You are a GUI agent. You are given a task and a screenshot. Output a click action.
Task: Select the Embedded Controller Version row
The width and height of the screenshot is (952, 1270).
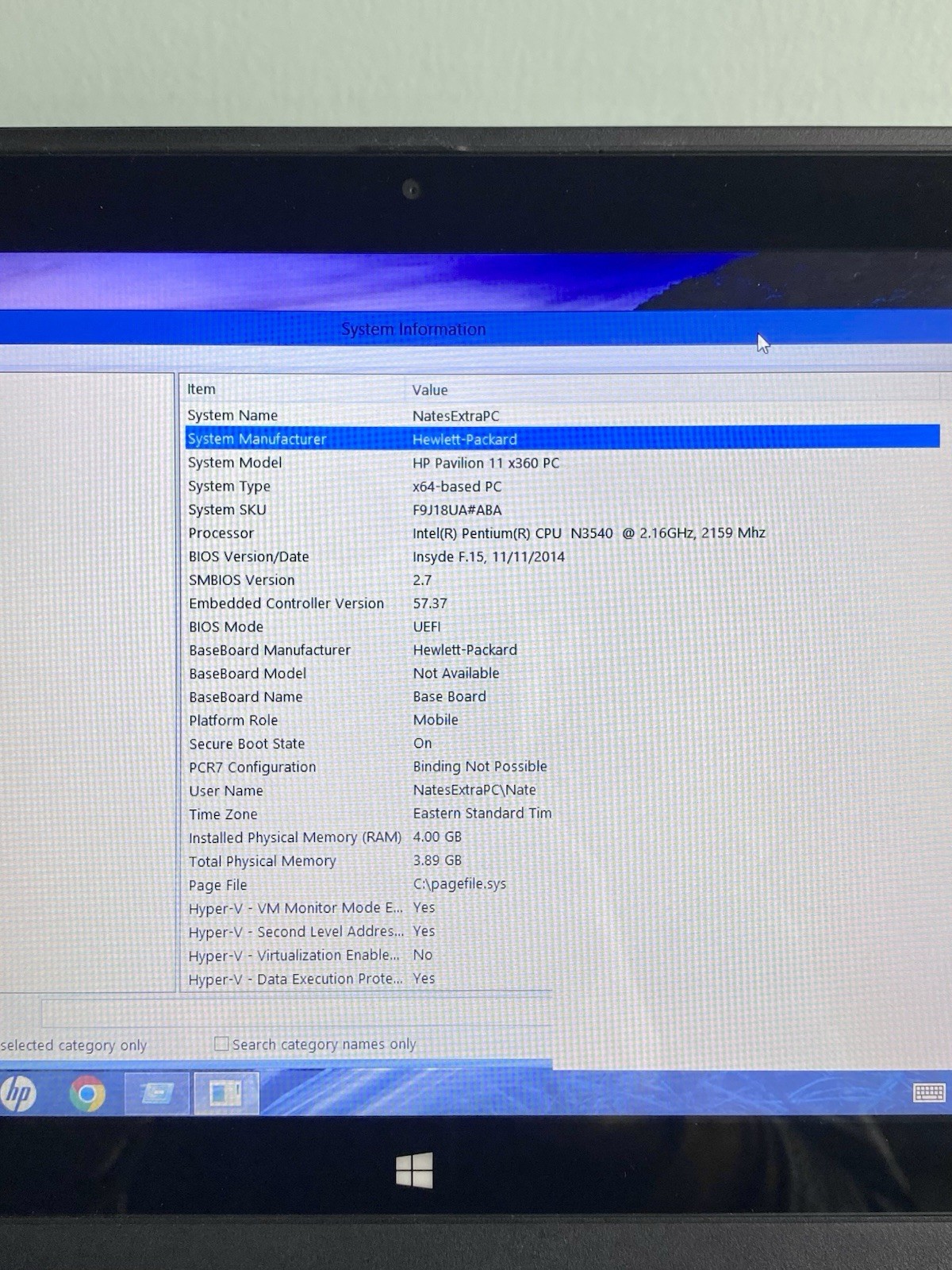[562, 603]
